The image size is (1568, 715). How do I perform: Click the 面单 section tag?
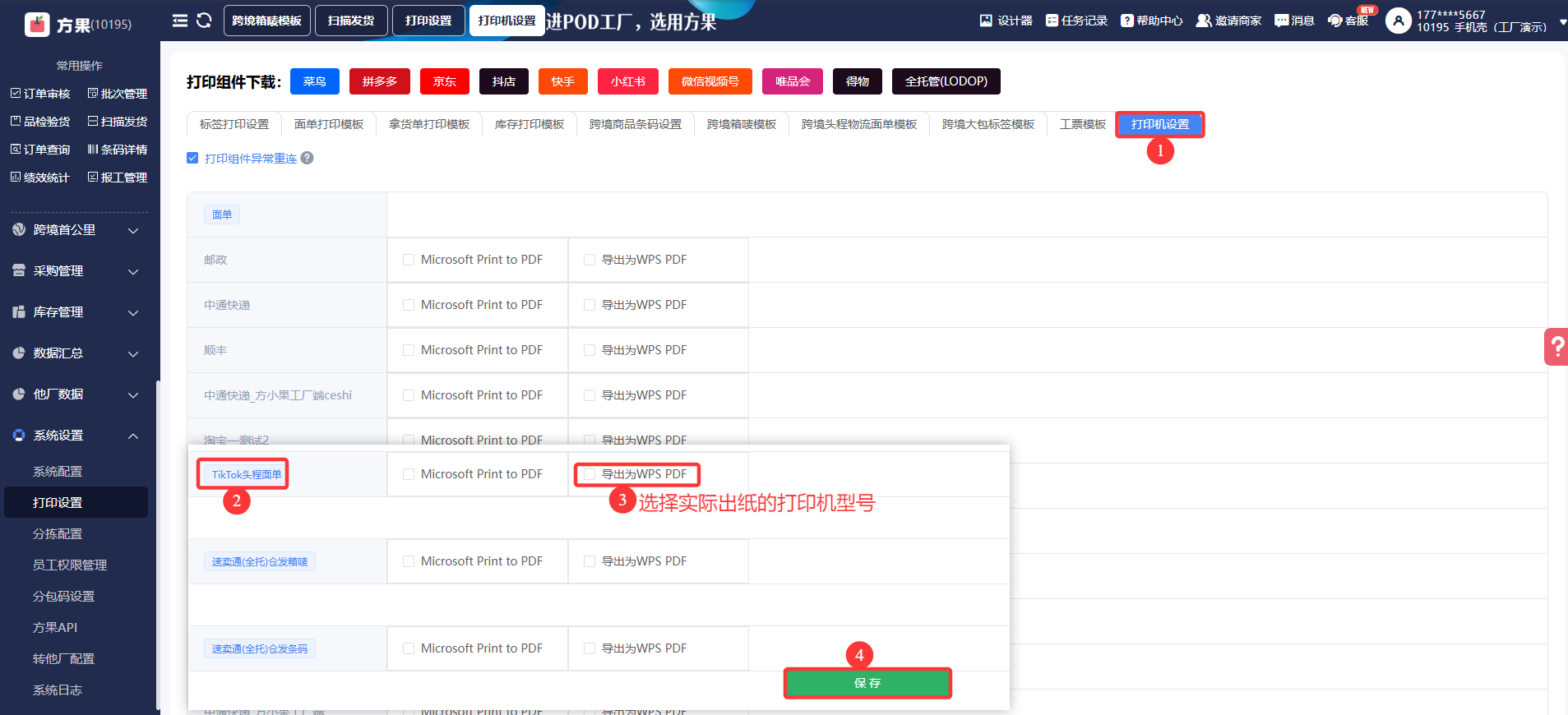pos(222,214)
